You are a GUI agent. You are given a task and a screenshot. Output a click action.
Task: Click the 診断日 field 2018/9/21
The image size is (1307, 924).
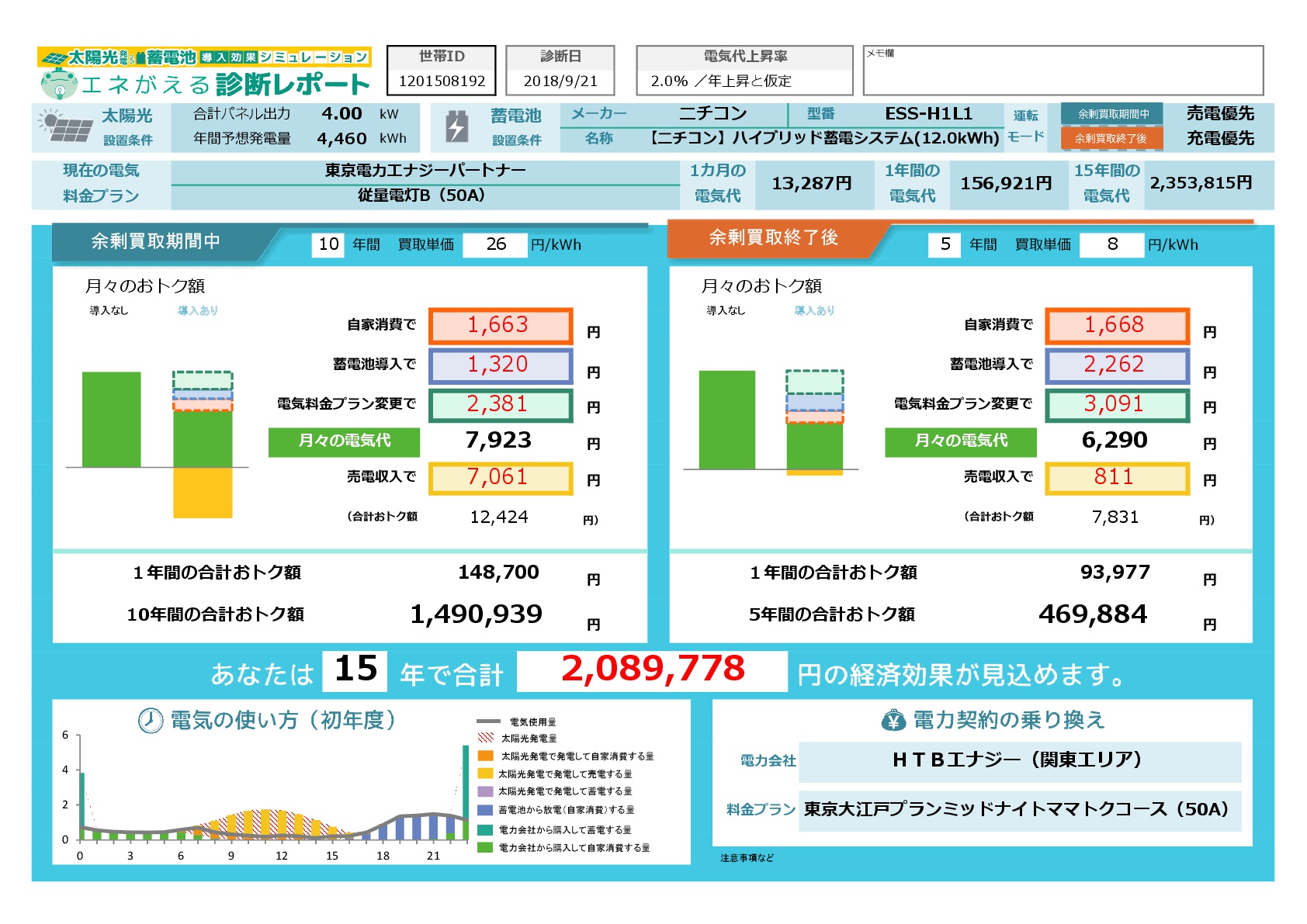pos(560,81)
